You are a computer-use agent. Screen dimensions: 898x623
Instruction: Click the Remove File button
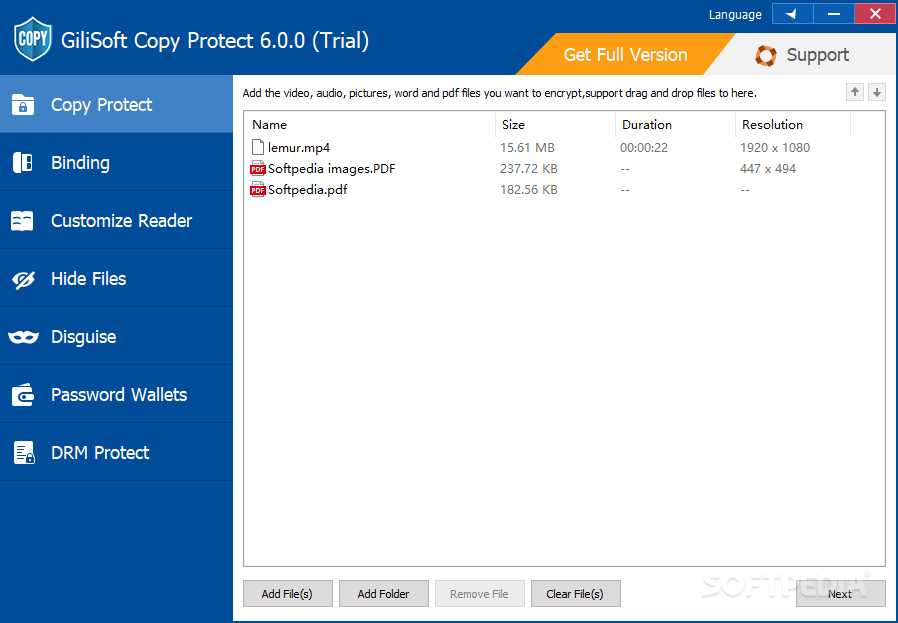pyautogui.click(x=479, y=594)
